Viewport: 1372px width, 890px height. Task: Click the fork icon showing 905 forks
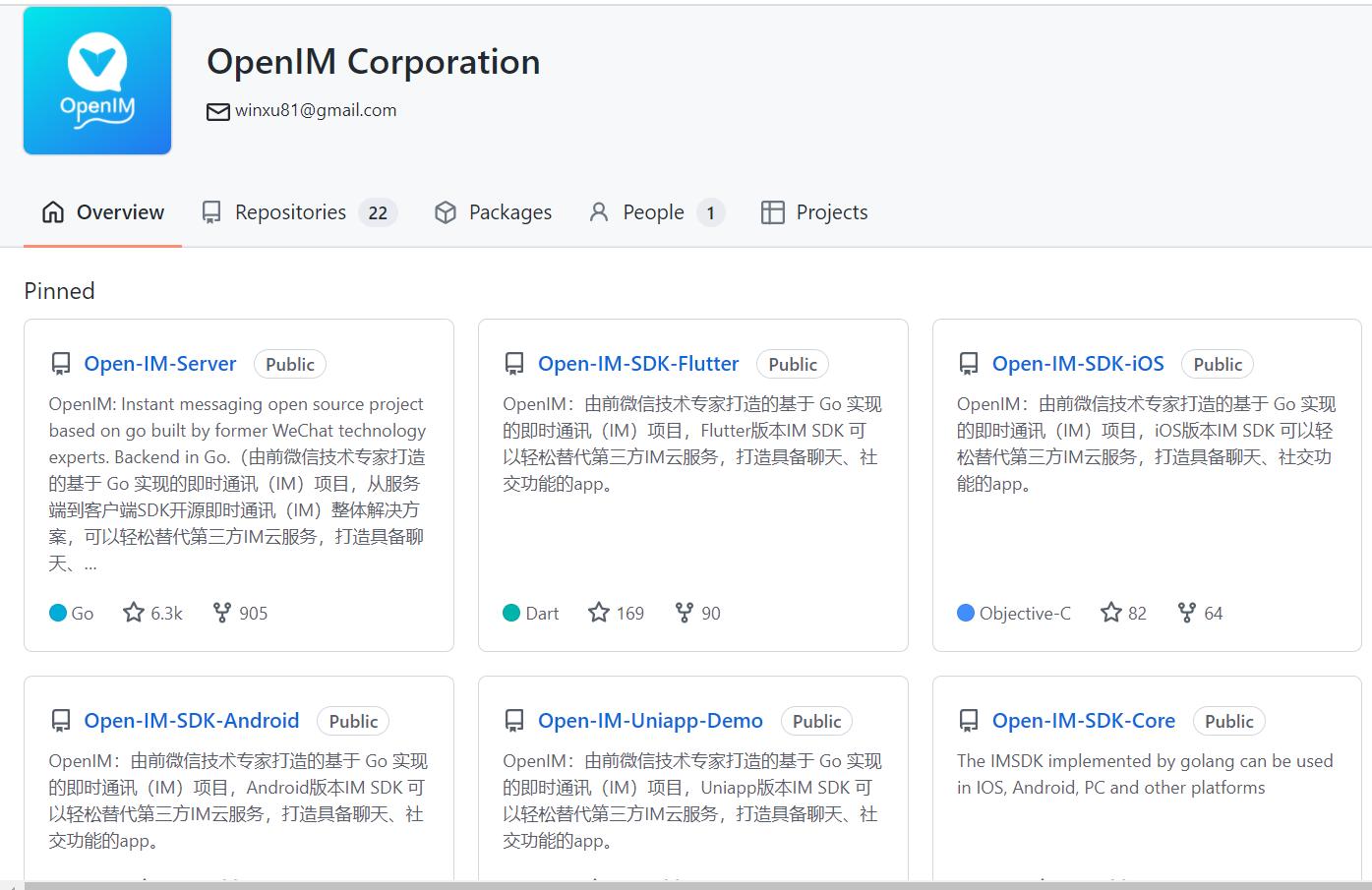click(222, 613)
